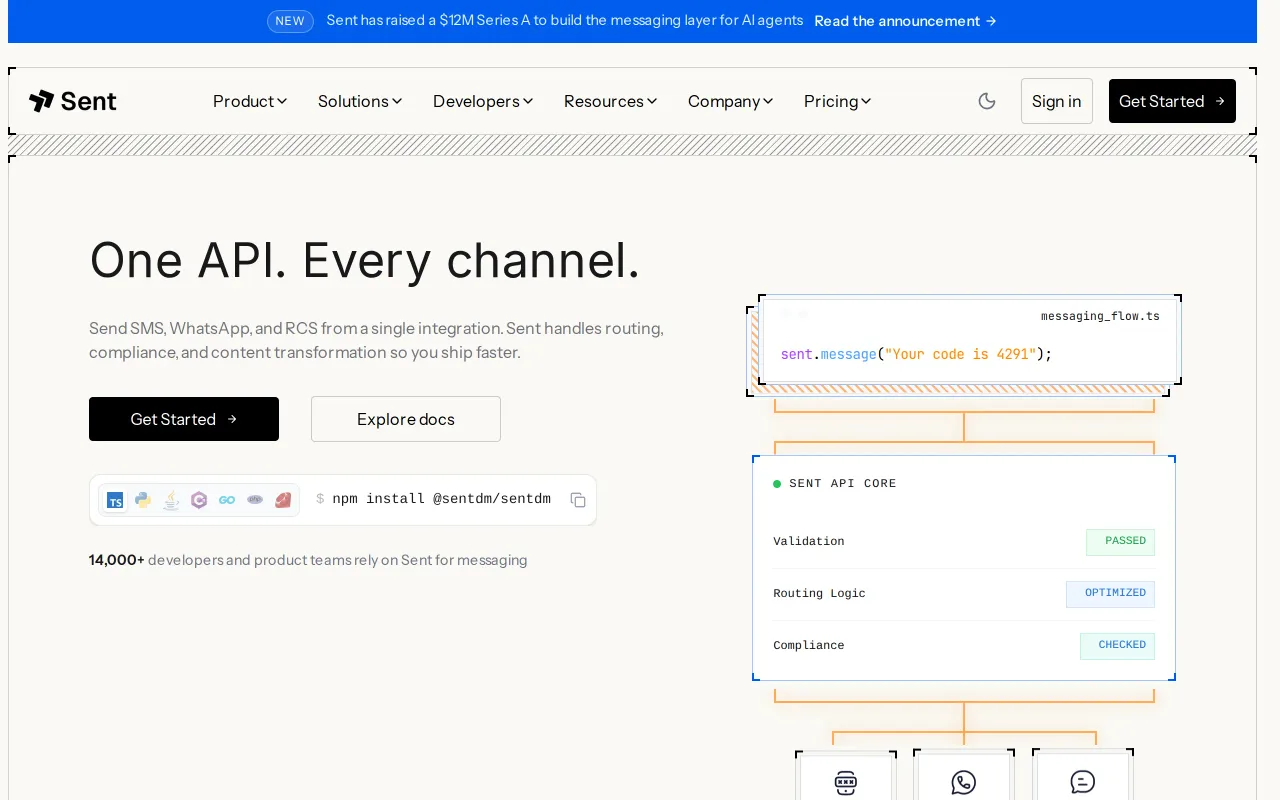Click the 14,000+ developers text
The width and height of the screenshot is (1280, 800).
pyautogui.click(x=308, y=560)
